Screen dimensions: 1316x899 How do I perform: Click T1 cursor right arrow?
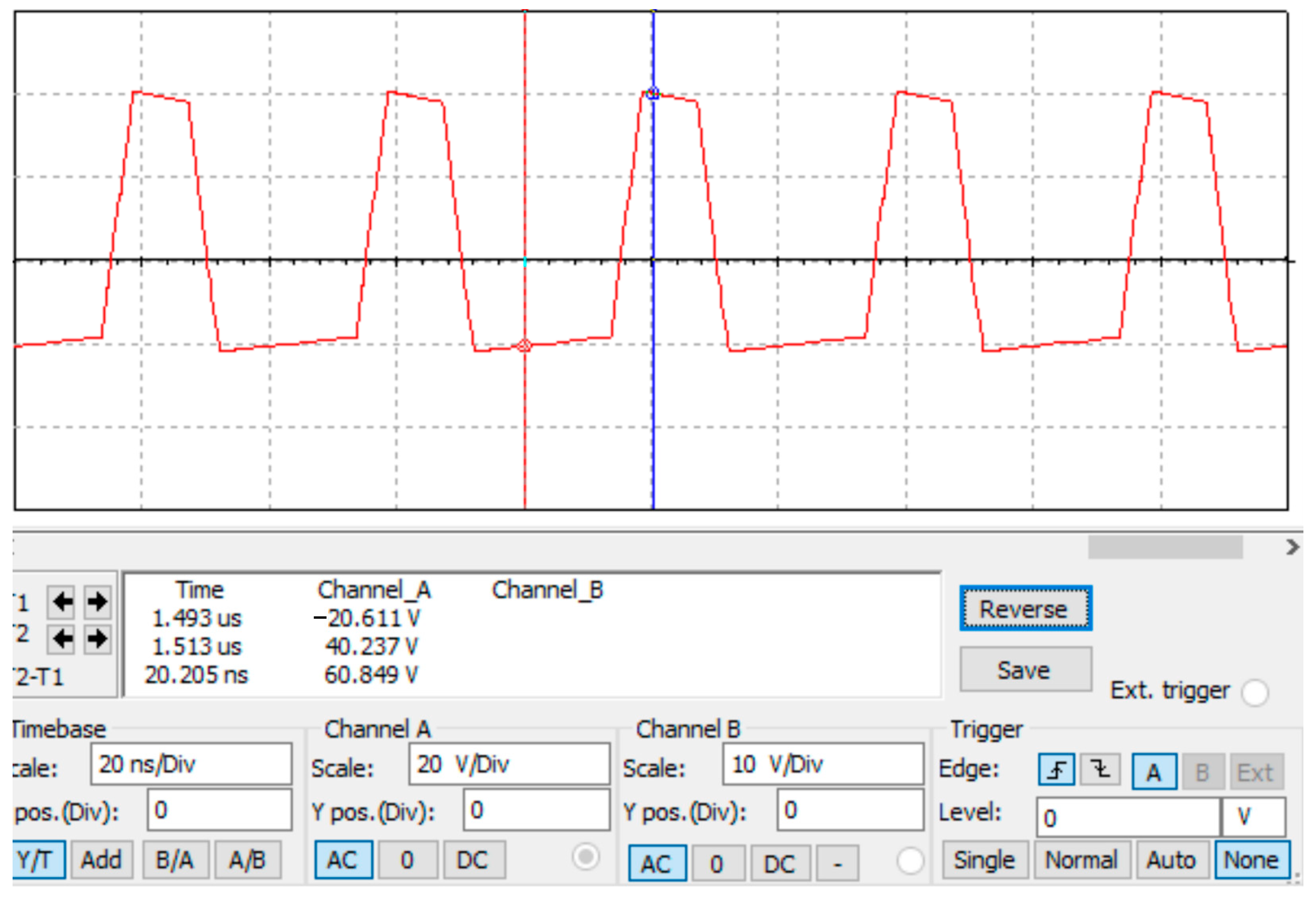(x=97, y=601)
